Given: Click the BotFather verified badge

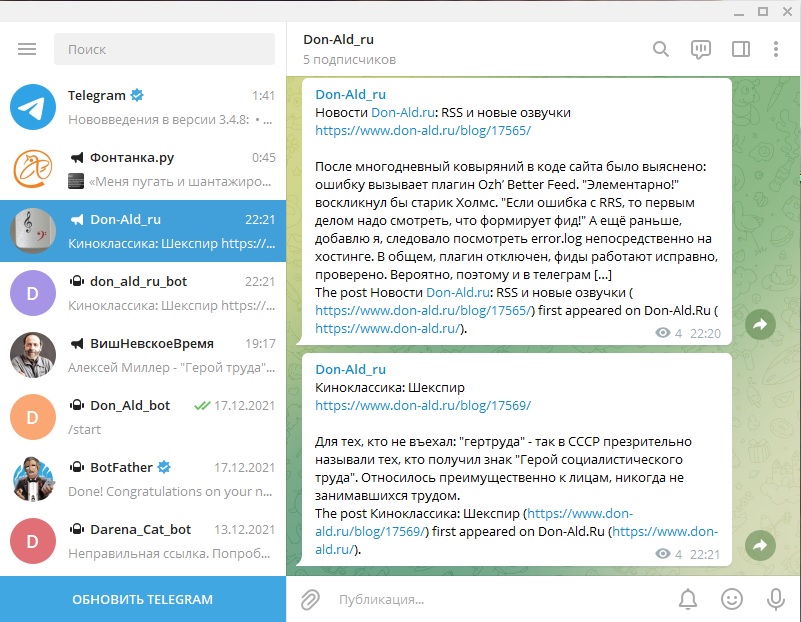Looking at the screenshot, I should pyautogui.click(x=164, y=467).
